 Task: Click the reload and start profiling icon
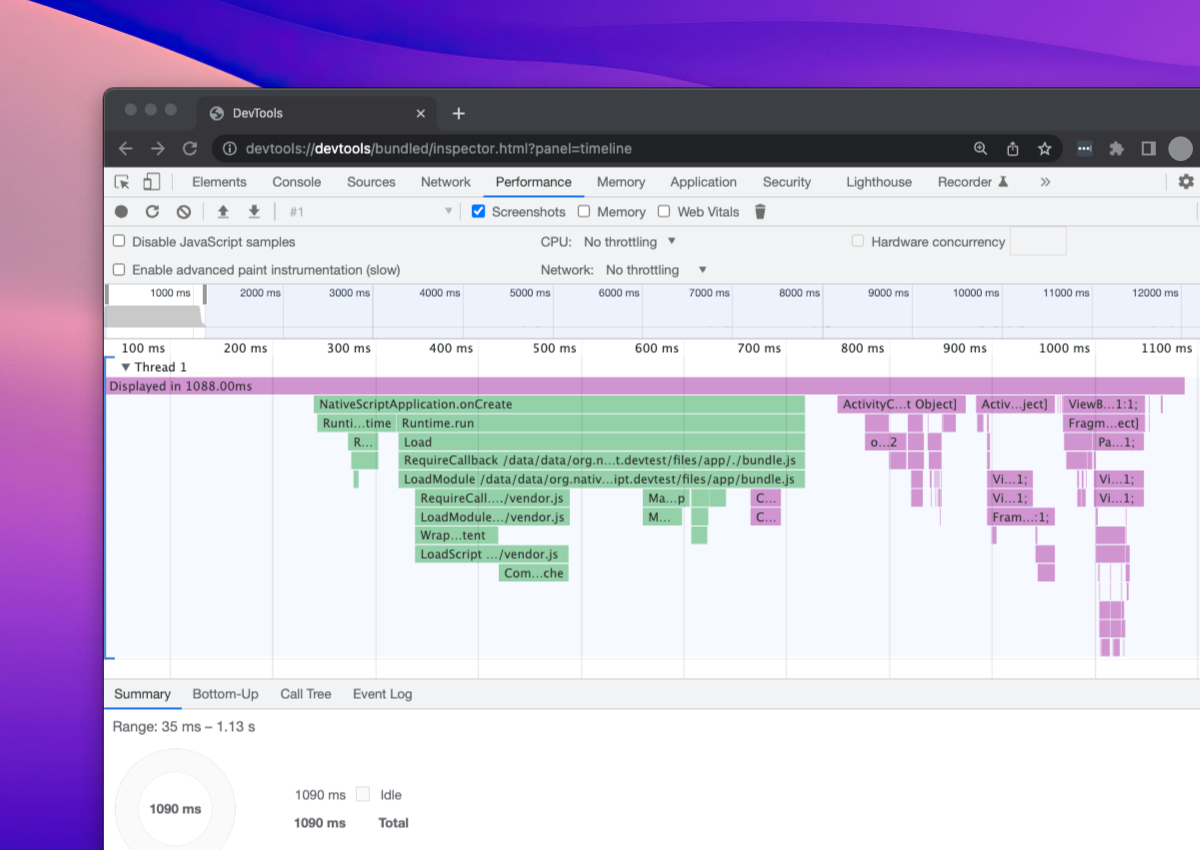click(152, 212)
